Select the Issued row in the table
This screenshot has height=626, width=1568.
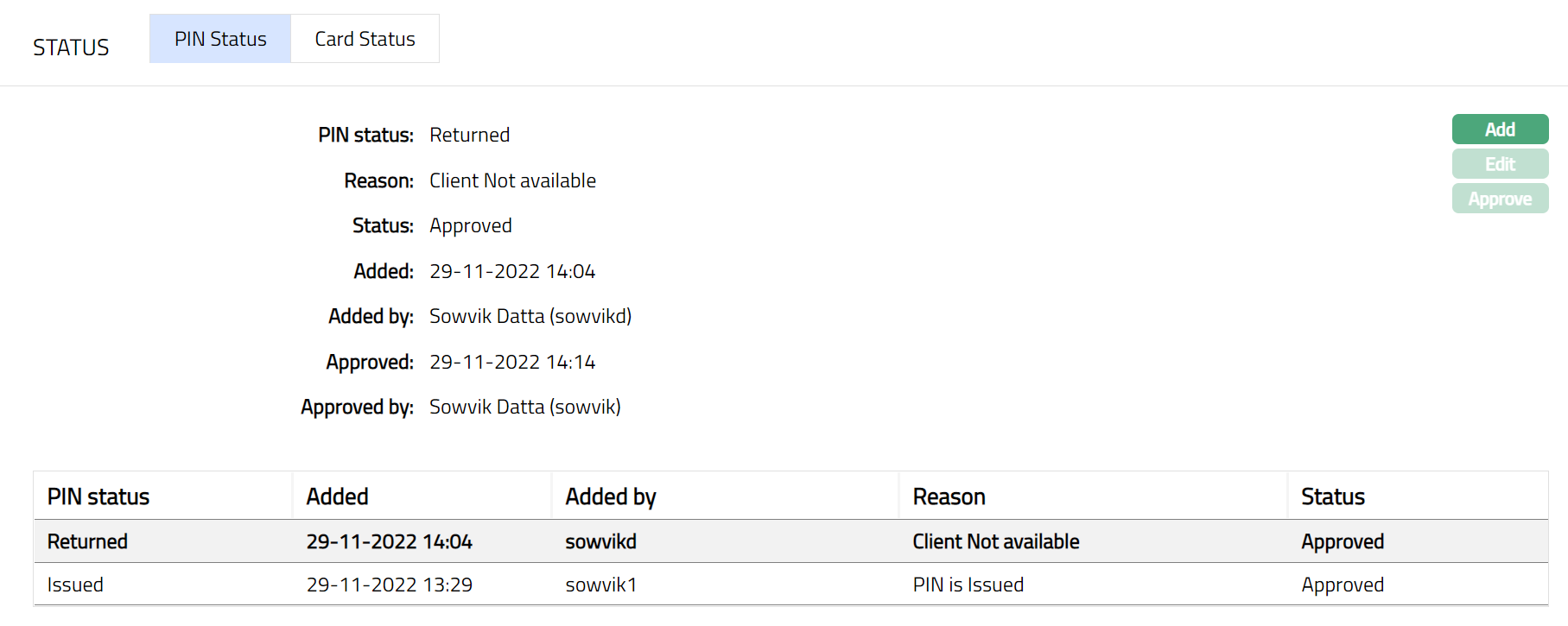(x=75, y=585)
